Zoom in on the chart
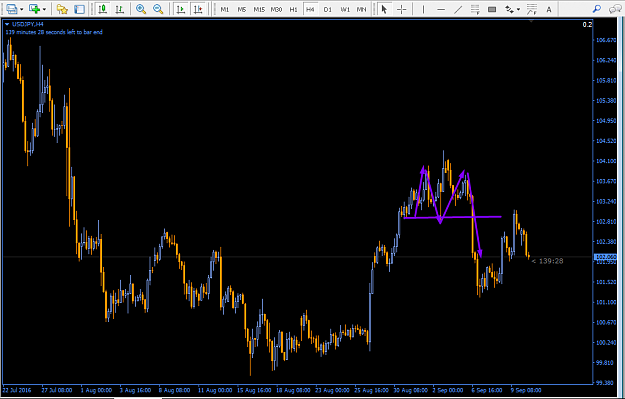625x399 pixels. pos(141,9)
